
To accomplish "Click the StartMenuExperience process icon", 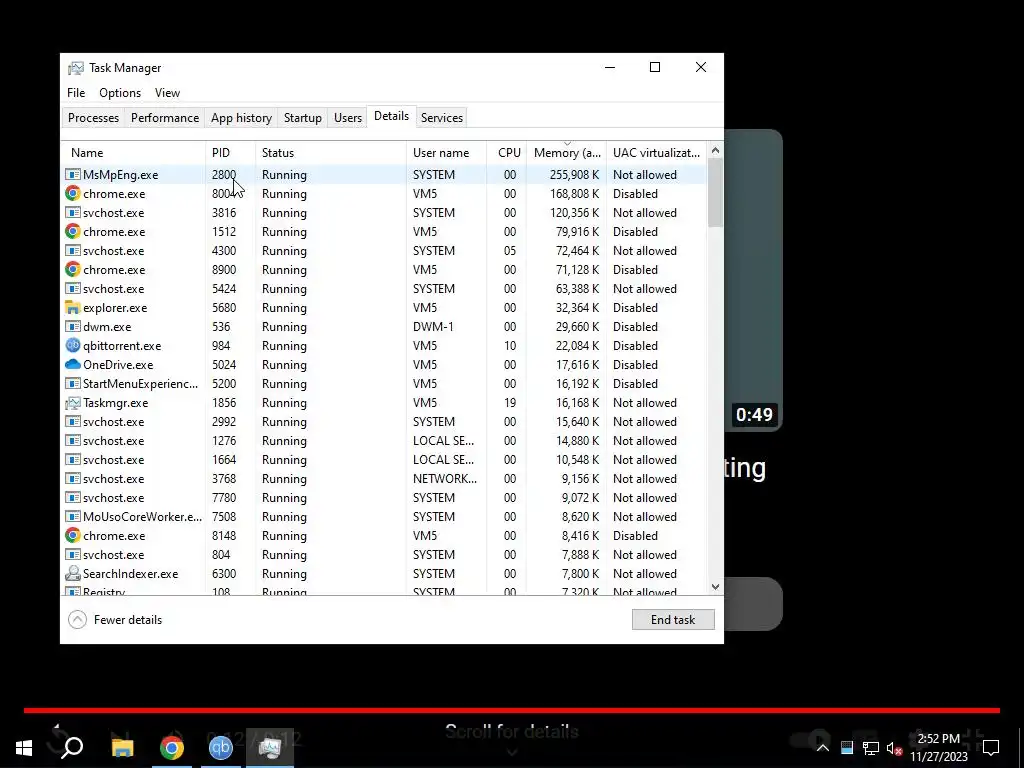I will [x=72, y=383].
